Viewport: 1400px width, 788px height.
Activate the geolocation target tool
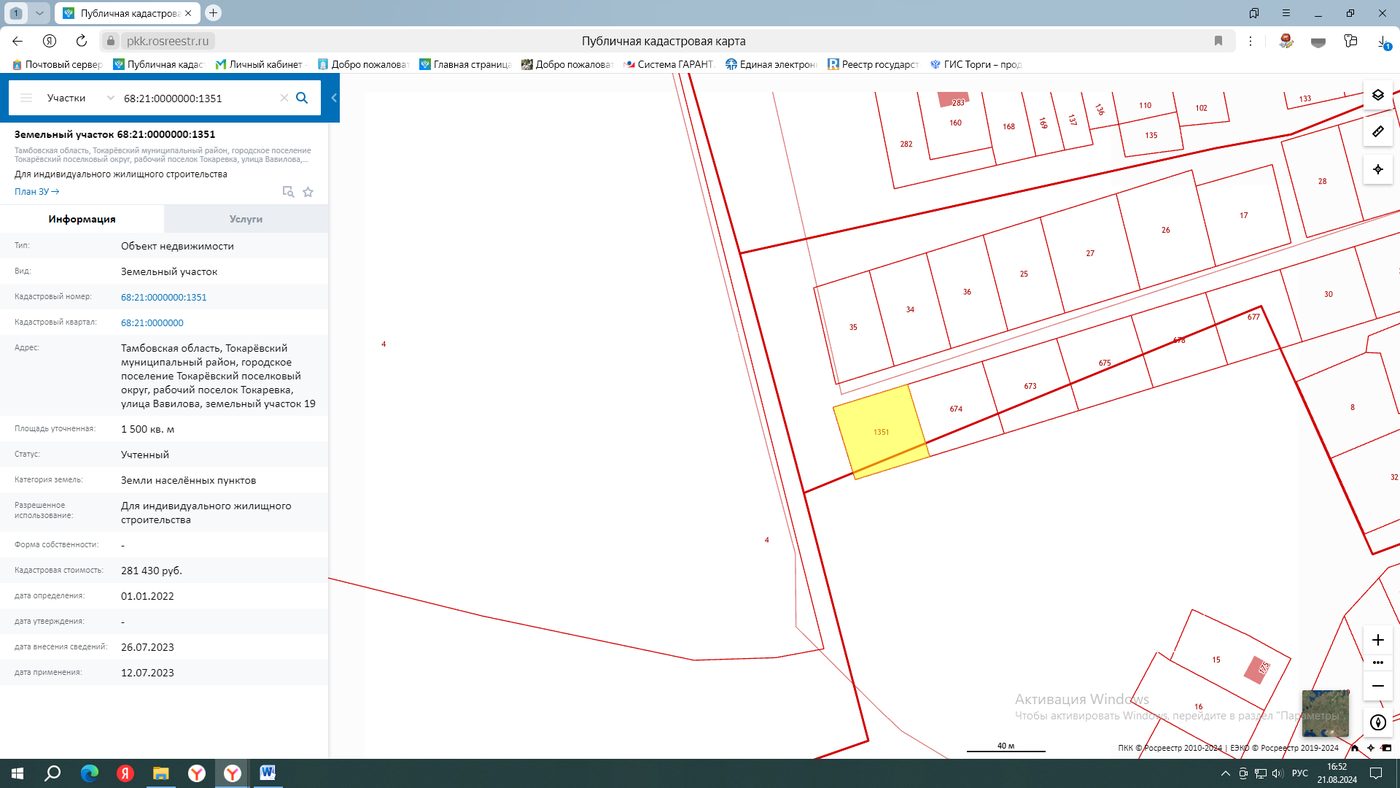(1377, 169)
